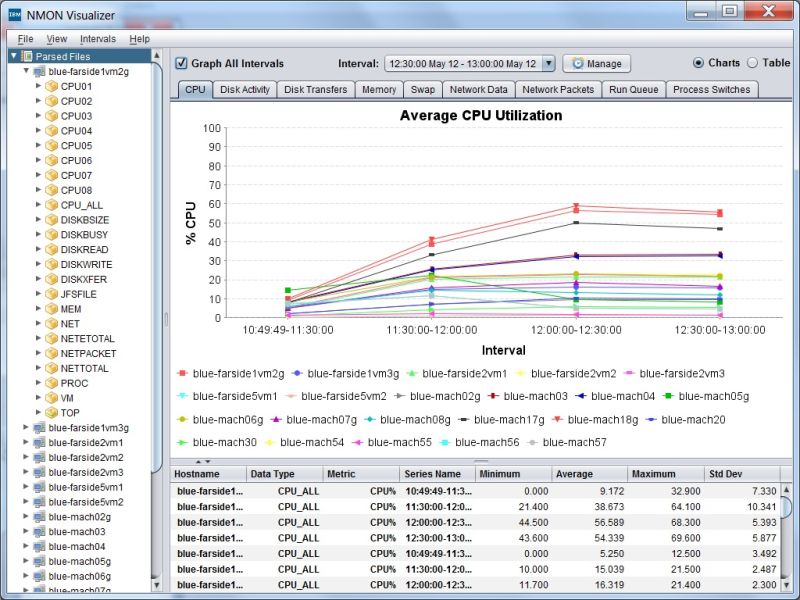Click the DISKWRITE package icon
Viewport: 800px width, 600px height.
52,264
